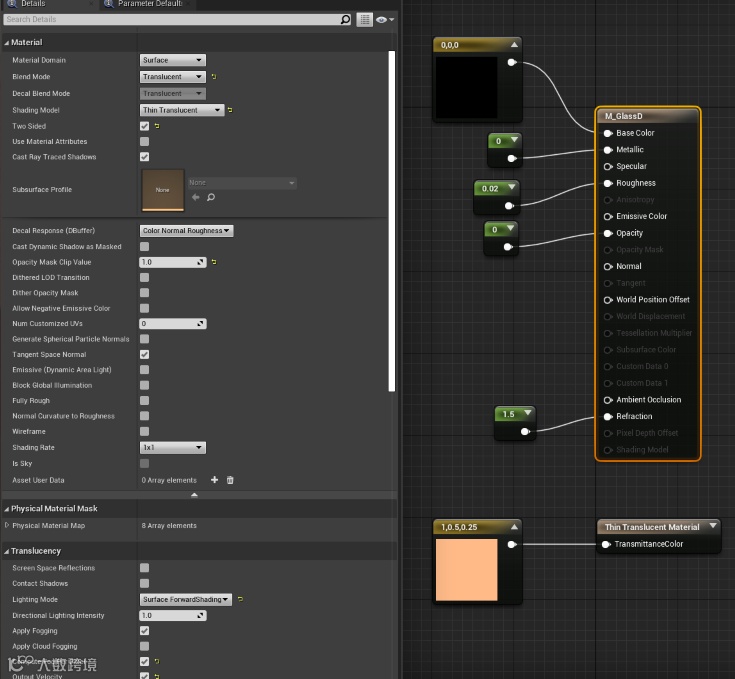Select the Details tab
This screenshot has width=735, height=679.
[x=32, y=4]
